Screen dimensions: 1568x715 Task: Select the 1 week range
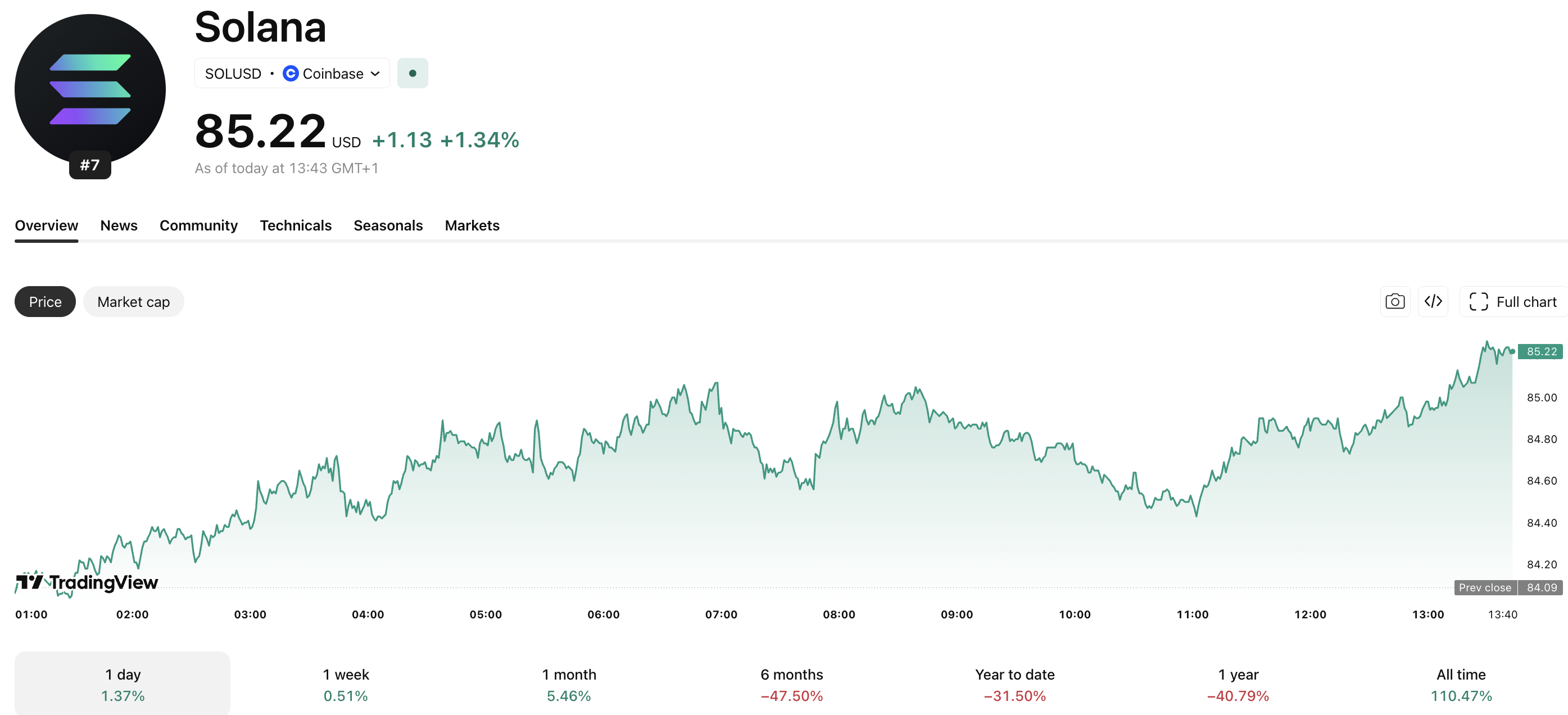tap(346, 684)
